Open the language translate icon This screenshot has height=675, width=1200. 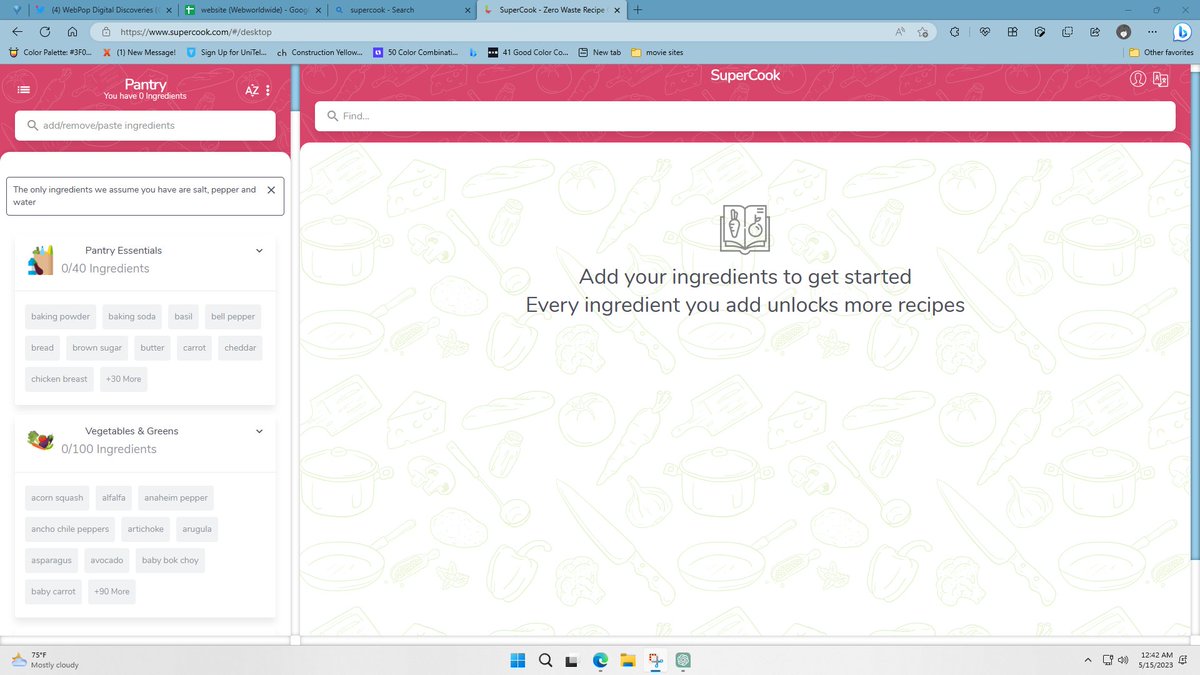pyautogui.click(x=1161, y=79)
